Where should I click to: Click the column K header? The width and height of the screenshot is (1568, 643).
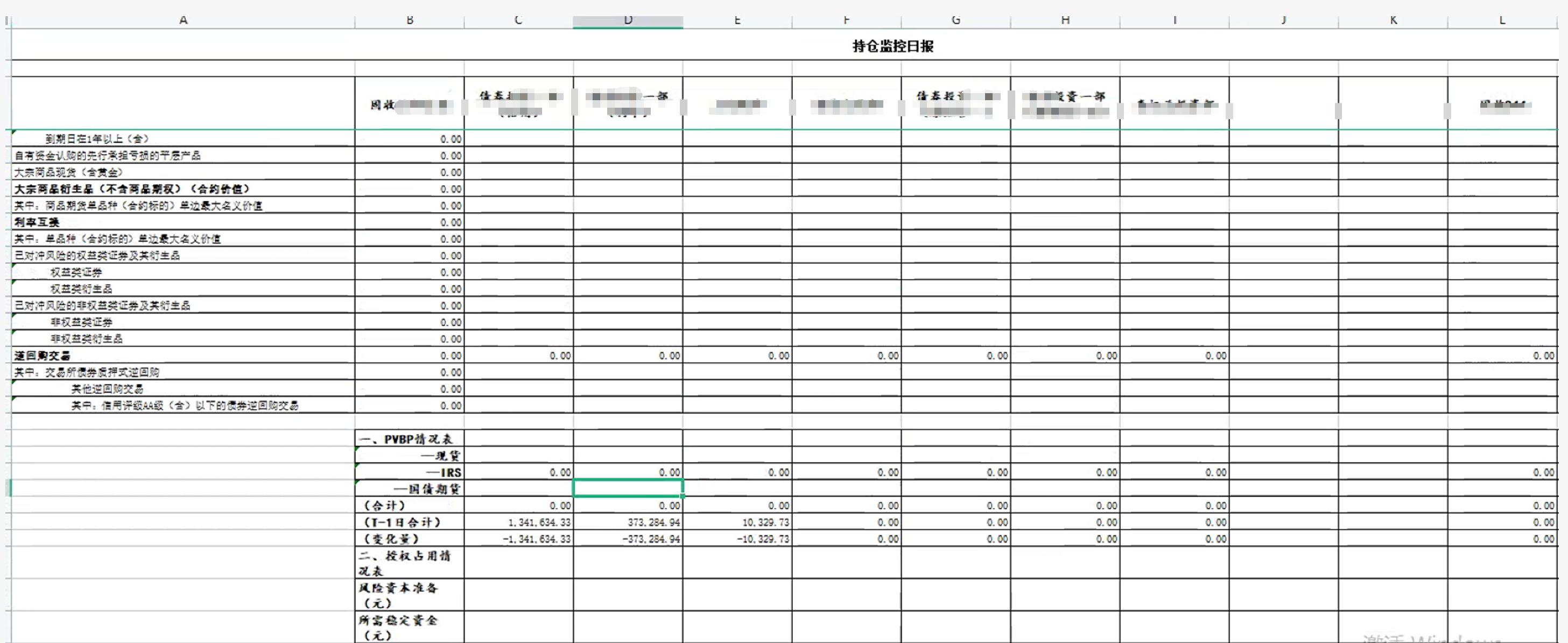point(1393,20)
